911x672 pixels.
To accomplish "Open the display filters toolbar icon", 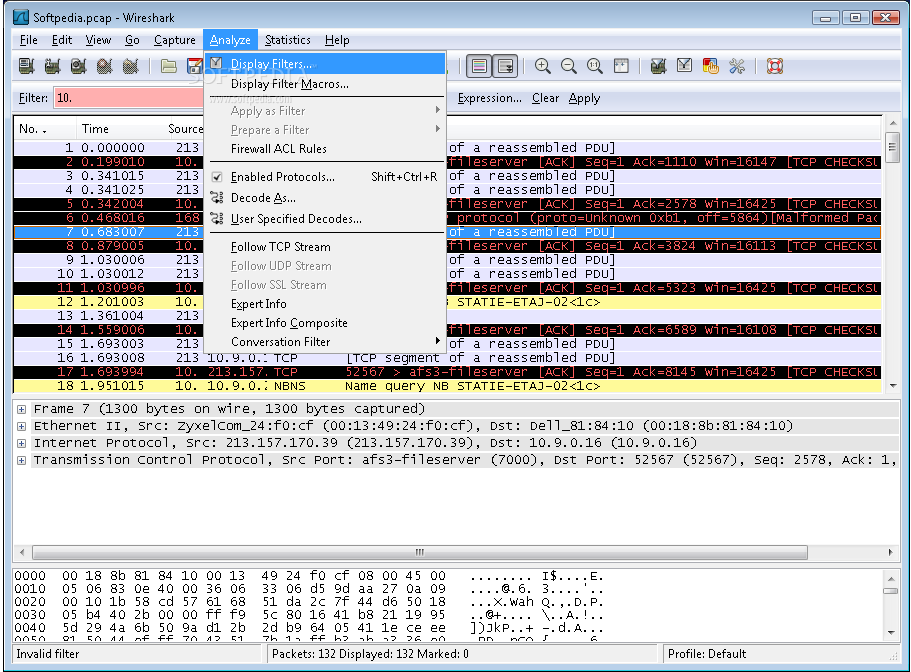I will tap(684, 66).
